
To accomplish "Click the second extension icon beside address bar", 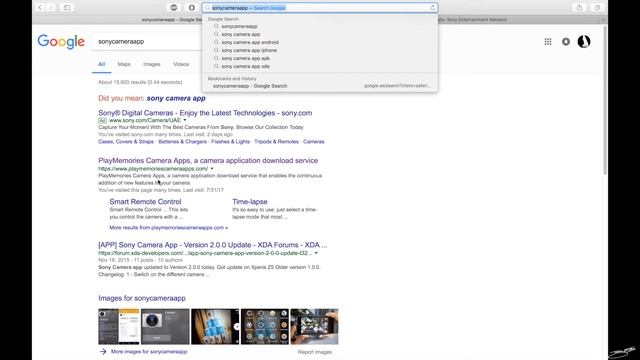I will 191,7.
